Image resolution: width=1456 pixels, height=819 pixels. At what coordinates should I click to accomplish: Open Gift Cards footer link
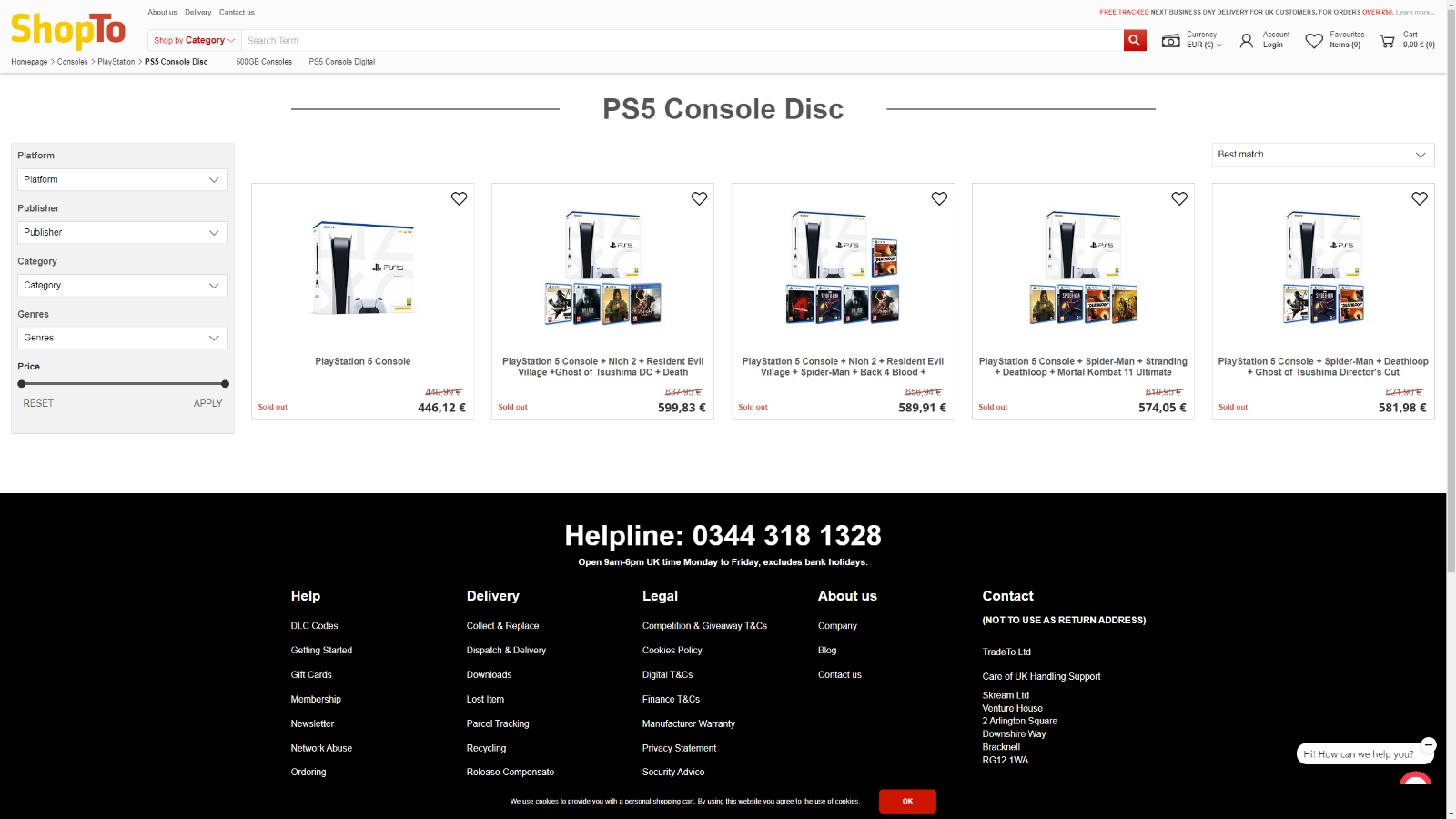pyautogui.click(x=311, y=675)
